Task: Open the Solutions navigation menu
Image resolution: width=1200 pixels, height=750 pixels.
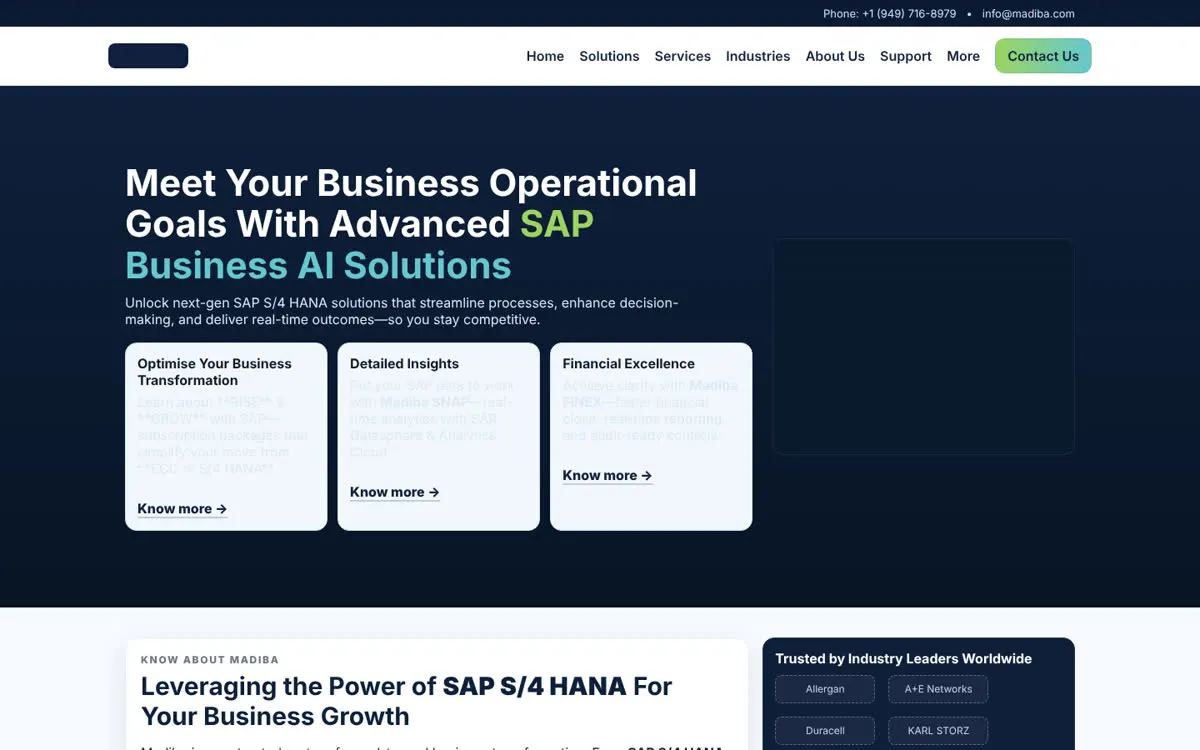Action: pos(609,56)
